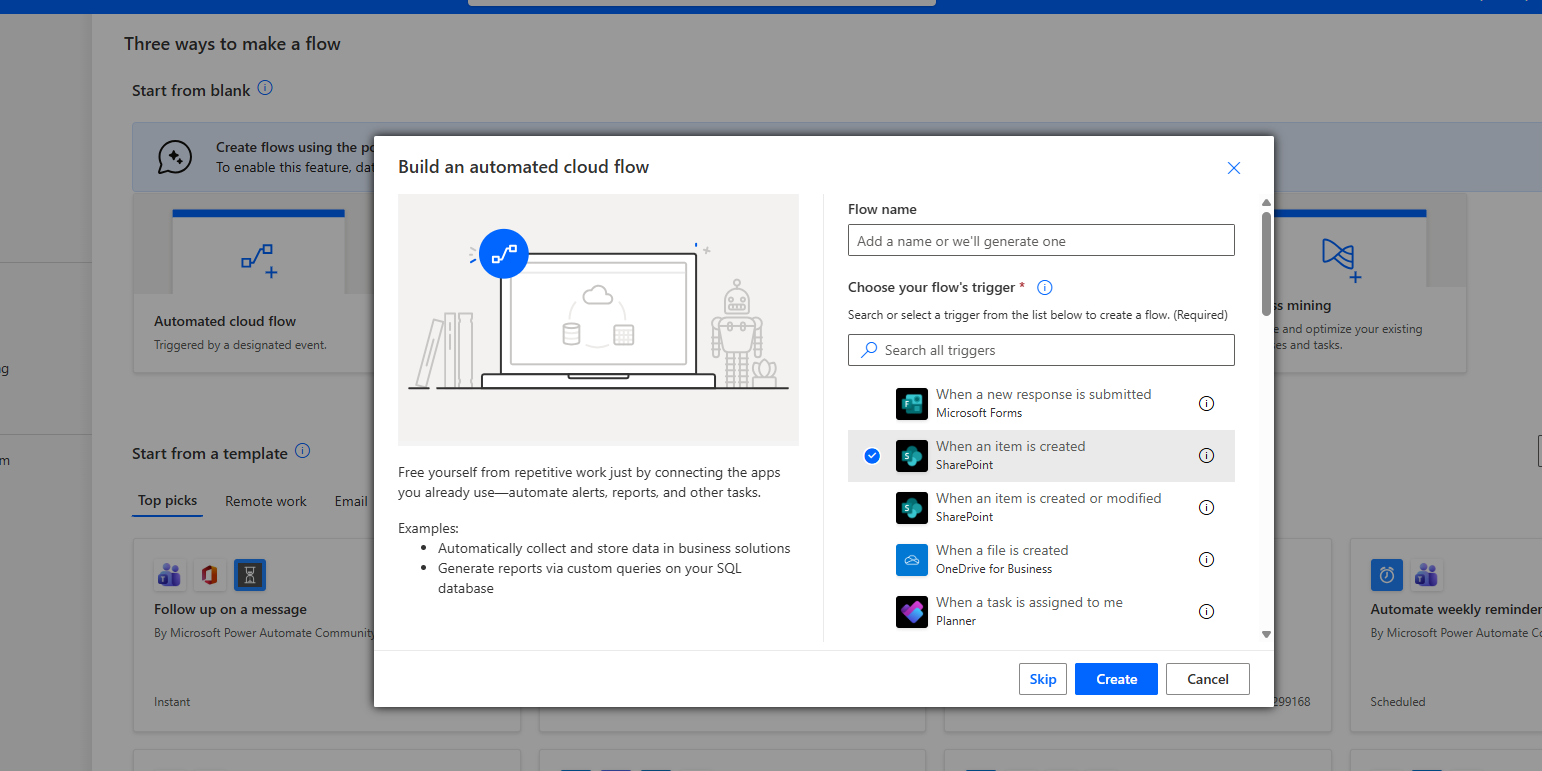Image resolution: width=1542 pixels, height=771 pixels.
Task: Click SharePoint icon for item created or modified
Action: (x=912, y=508)
